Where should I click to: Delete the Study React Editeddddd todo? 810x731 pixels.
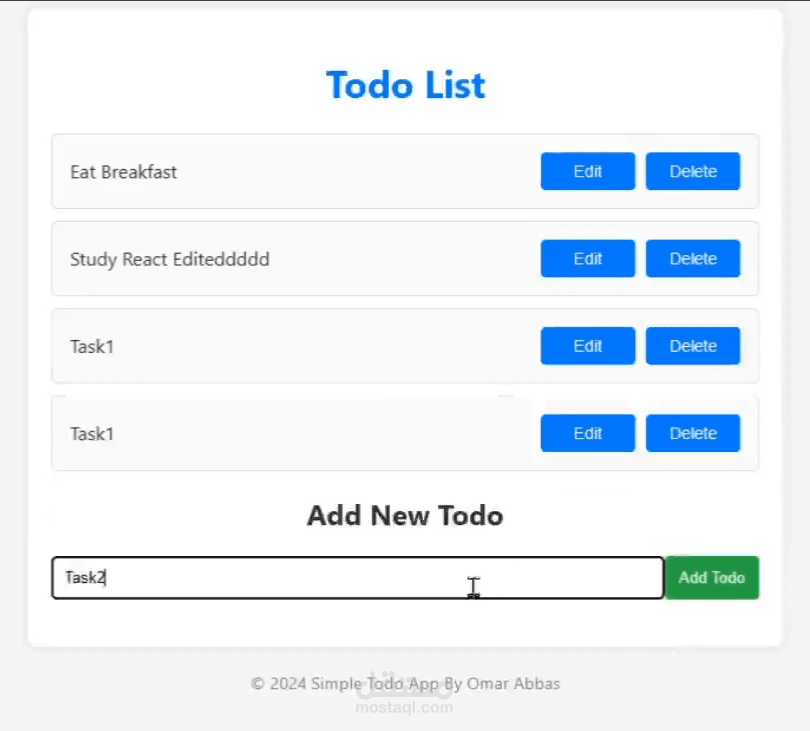point(692,258)
